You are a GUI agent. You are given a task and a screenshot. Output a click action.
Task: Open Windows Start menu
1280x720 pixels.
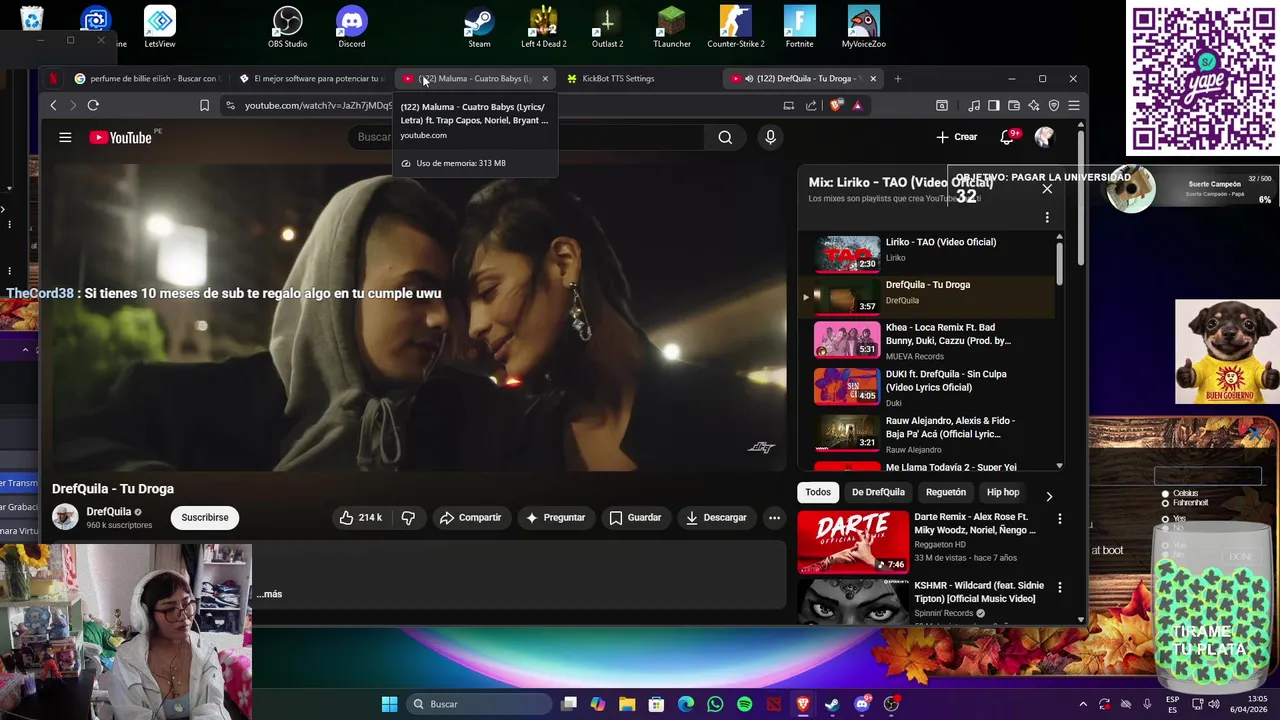[x=389, y=704]
